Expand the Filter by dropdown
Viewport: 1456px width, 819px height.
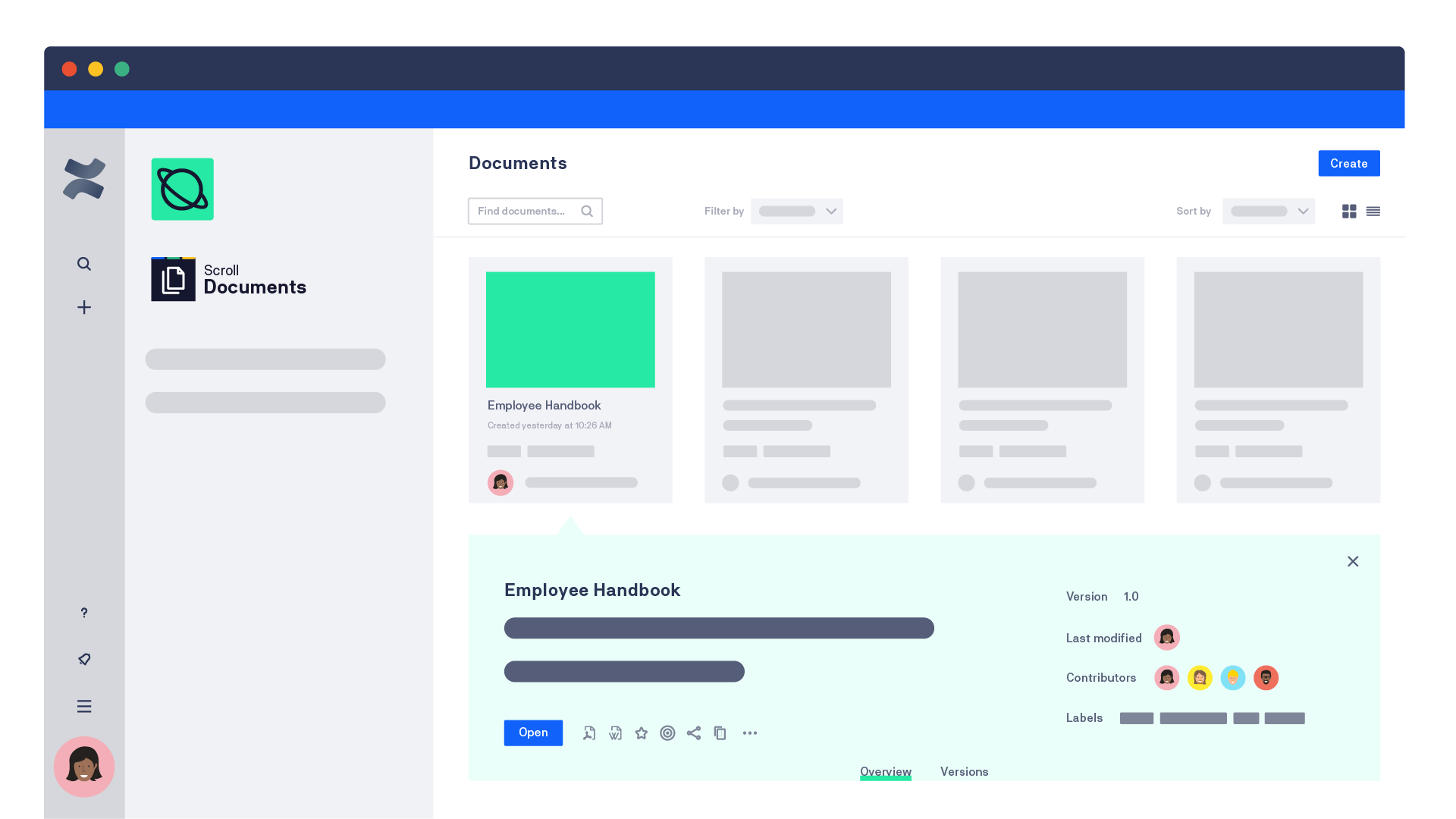click(x=797, y=212)
